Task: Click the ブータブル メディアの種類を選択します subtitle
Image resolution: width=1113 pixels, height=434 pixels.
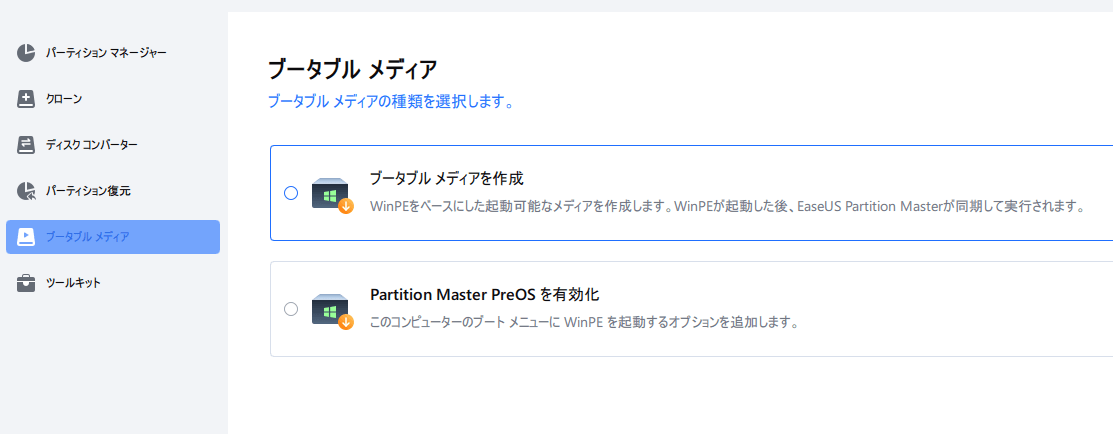Action: click(390, 102)
